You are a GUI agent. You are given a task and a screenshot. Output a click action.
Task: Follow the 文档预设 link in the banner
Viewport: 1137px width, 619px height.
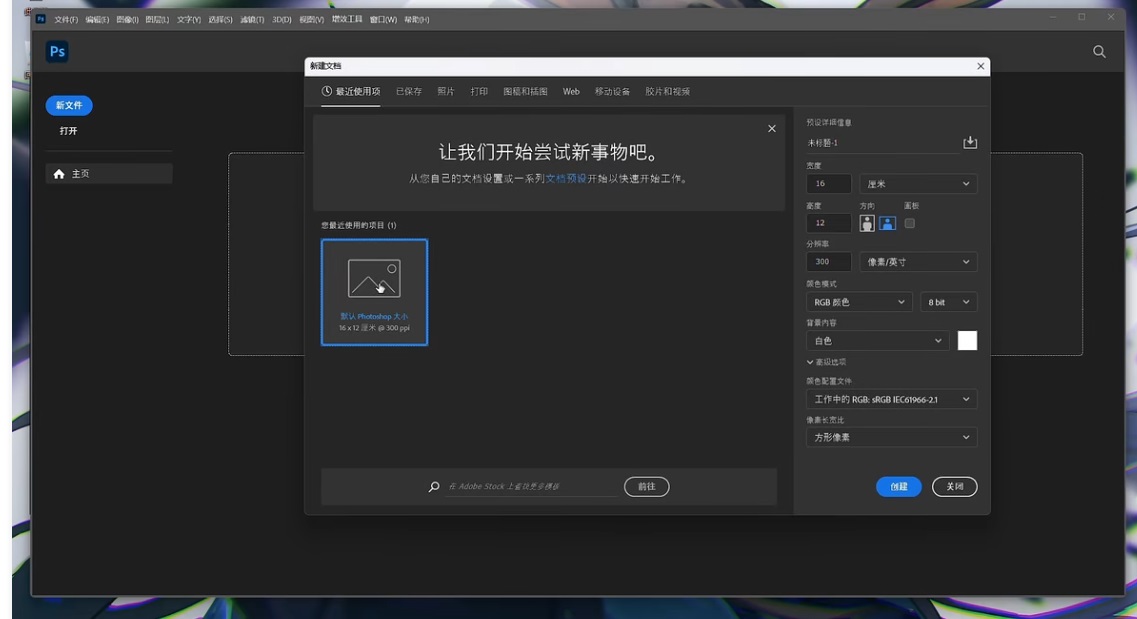[566, 178]
